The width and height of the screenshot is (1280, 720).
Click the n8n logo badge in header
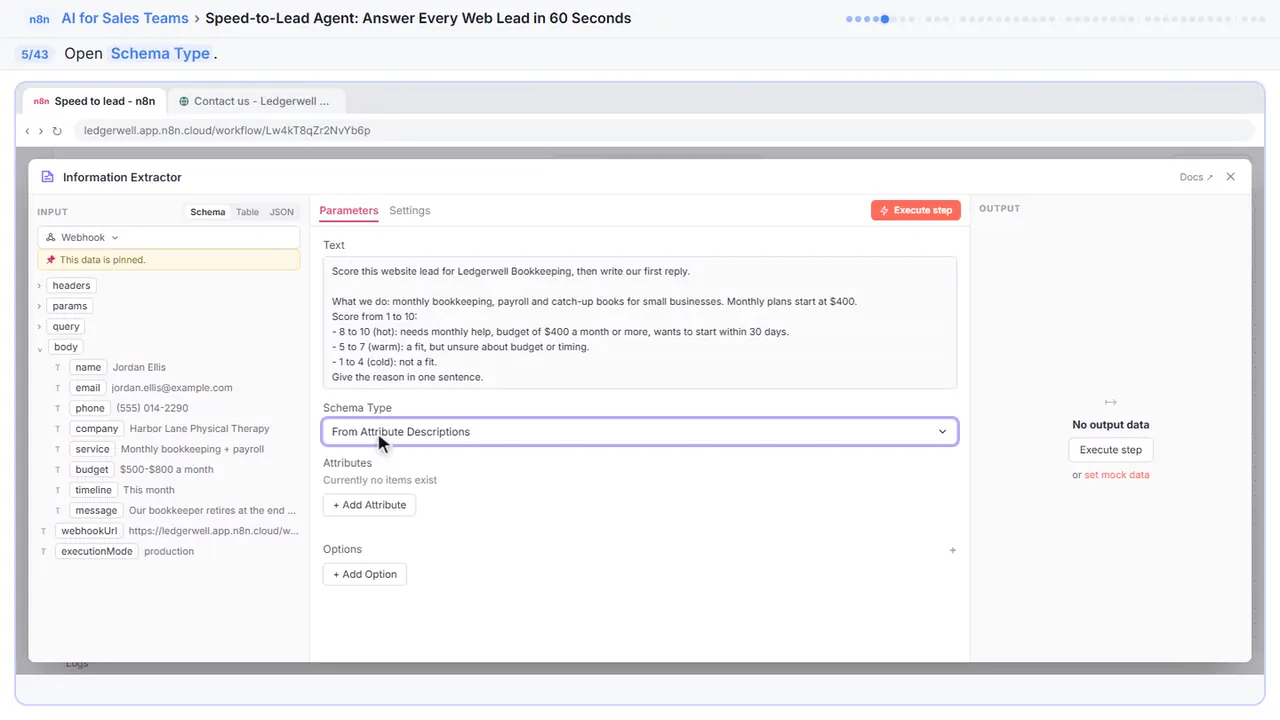click(40, 19)
